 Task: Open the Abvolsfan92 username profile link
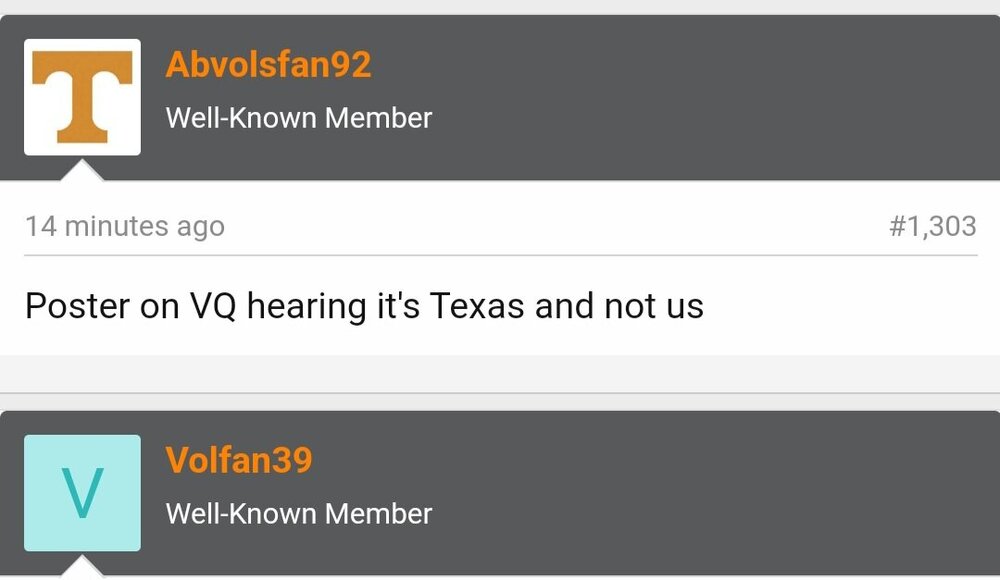(x=268, y=65)
